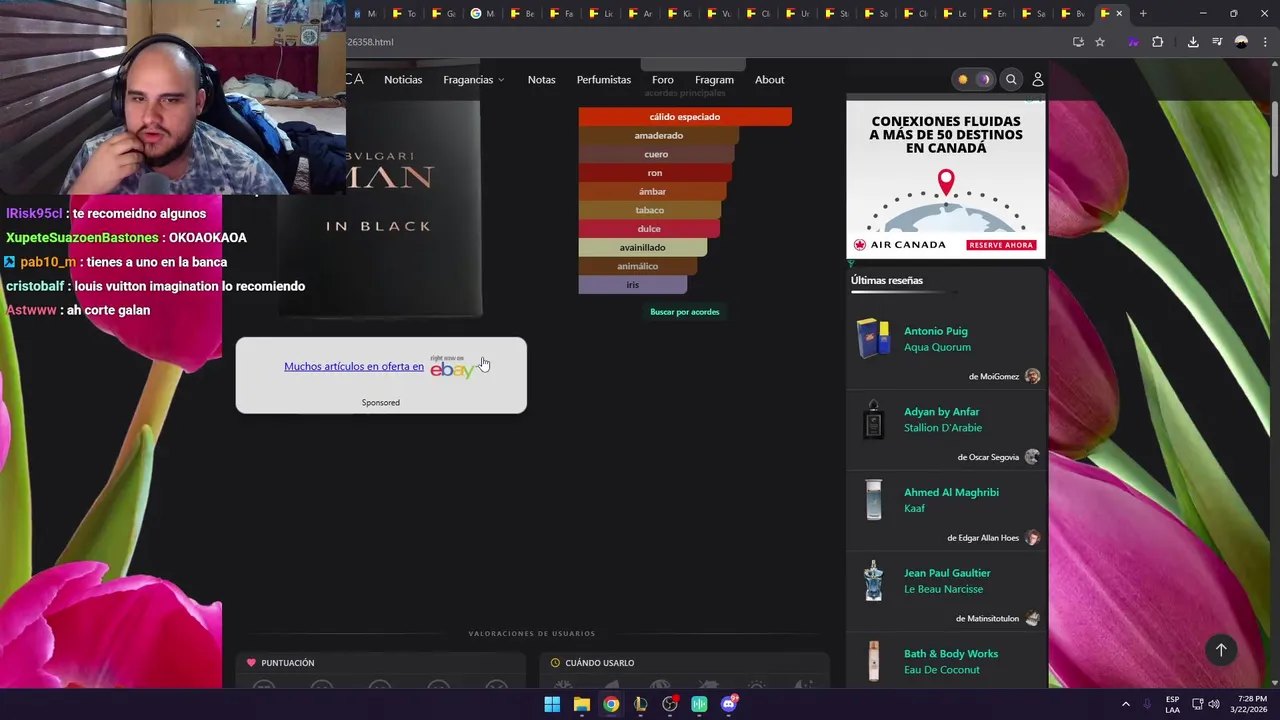Click the 'iris' accord bar
The height and width of the screenshot is (720, 1280).
[632, 285]
